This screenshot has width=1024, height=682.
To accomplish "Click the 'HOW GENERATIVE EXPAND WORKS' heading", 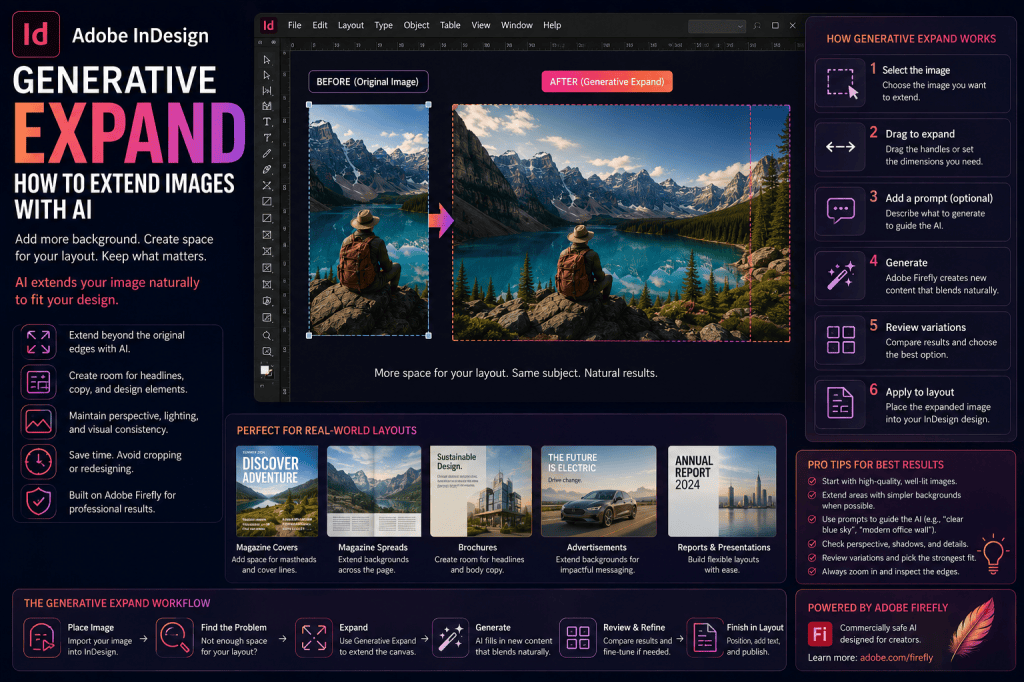I will (x=911, y=39).
